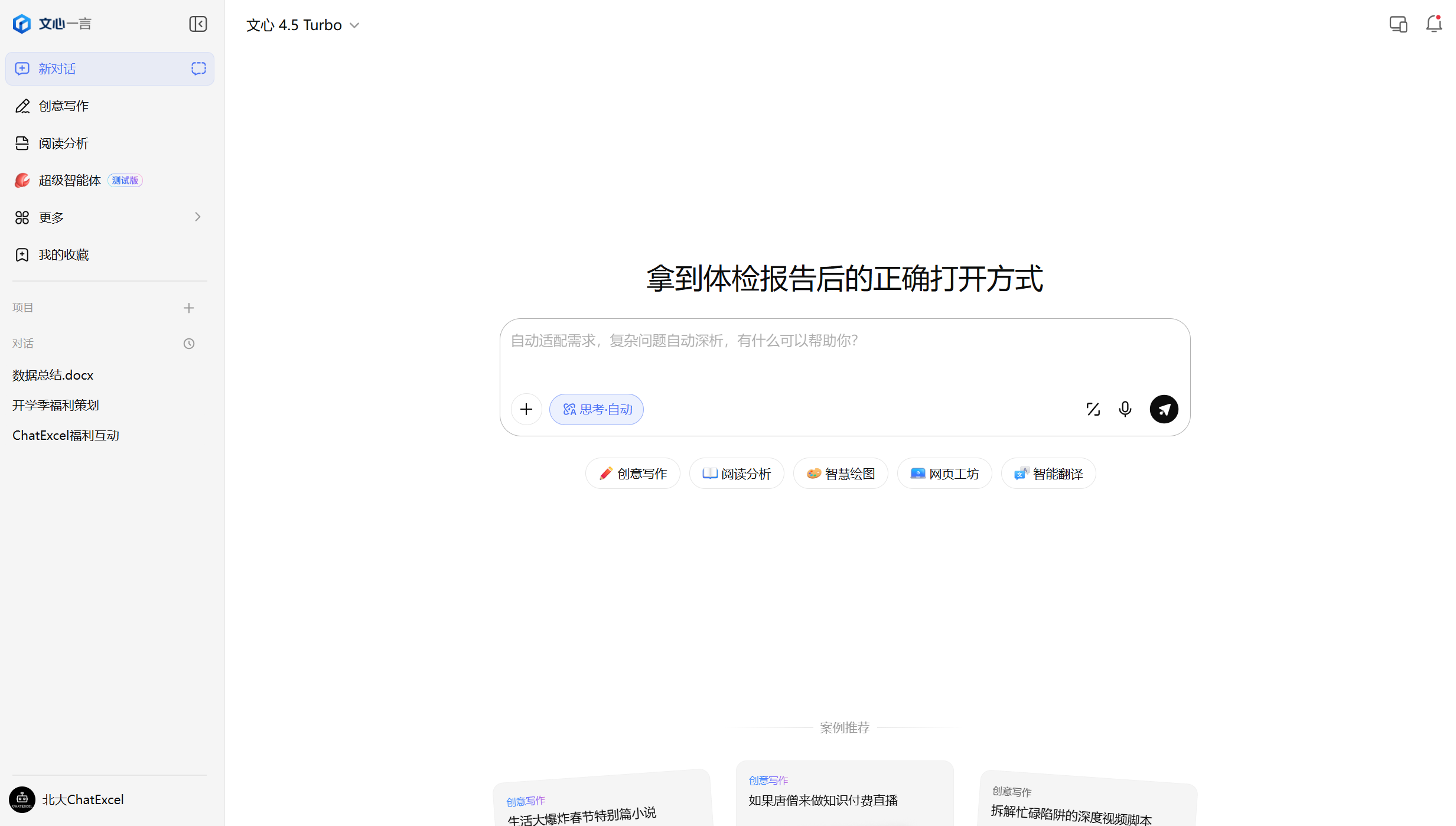Image resolution: width=1456 pixels, height=826 pixels.
Task: Open 超级智能体 beta item
Action: click(70, 181)
